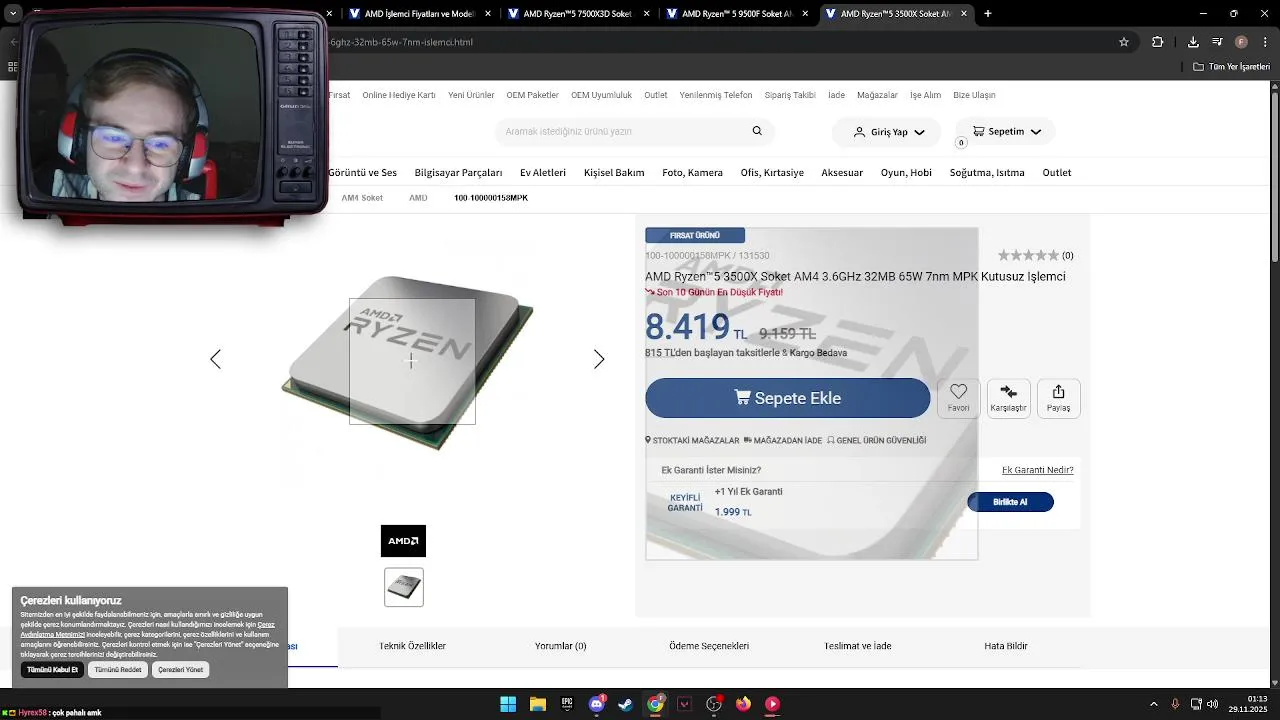Open Ev Aletleri category menu
The height and width of the screenshot is (720, 1280).
click(543, 173)
